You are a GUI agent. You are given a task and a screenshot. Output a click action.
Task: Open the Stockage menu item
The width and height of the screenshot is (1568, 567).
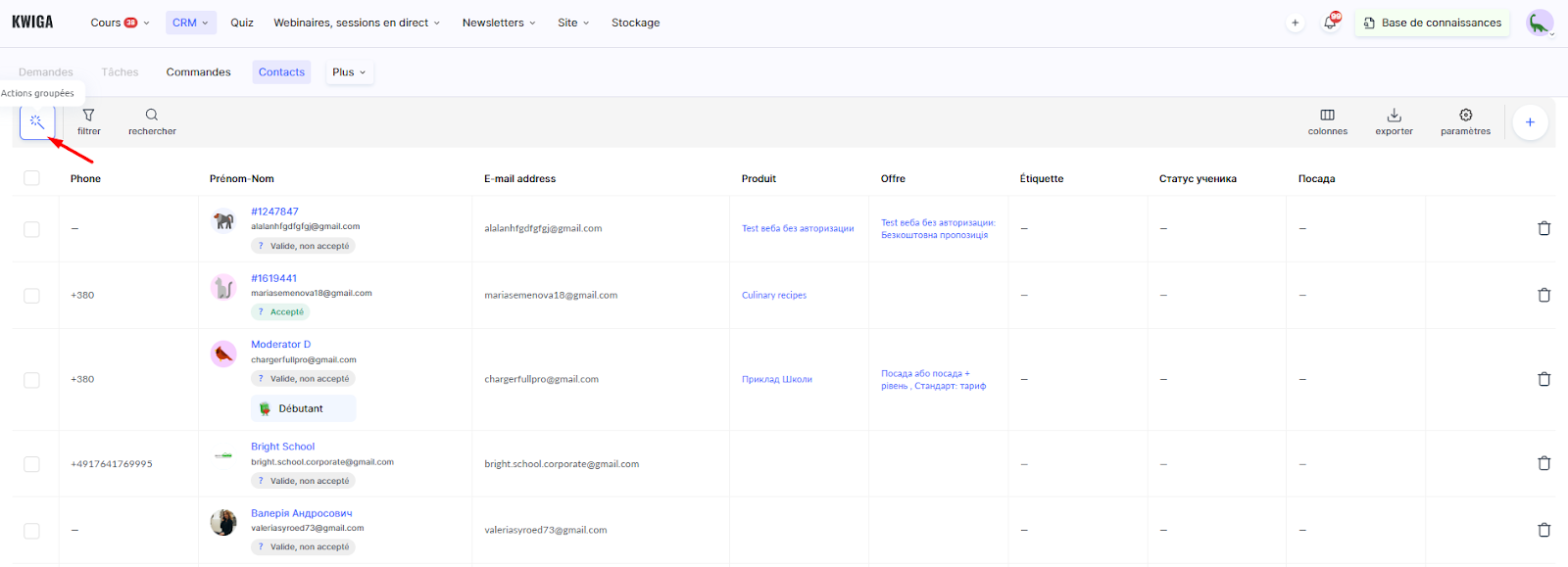pos(635,23)
